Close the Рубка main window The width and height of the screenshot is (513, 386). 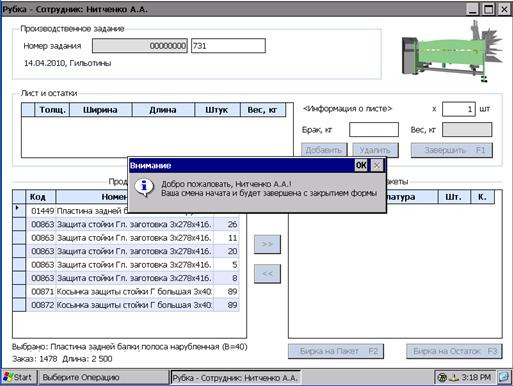(504, 9)
